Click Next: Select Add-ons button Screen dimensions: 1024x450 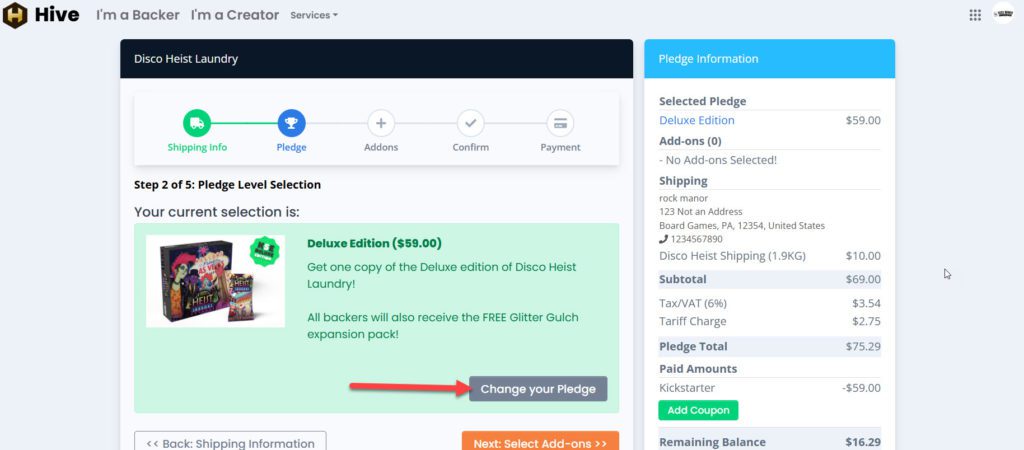[540, 442]
